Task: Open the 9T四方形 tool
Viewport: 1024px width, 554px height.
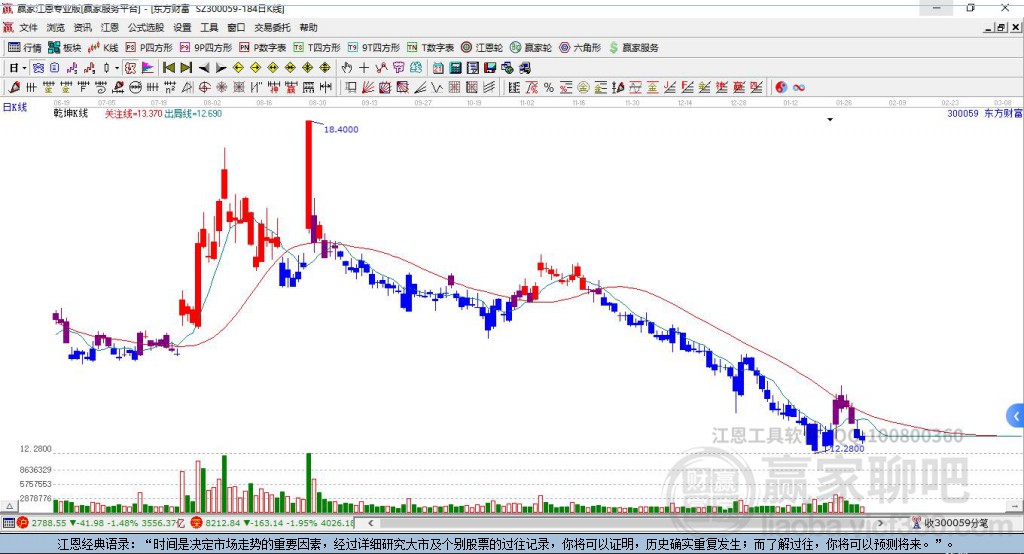Action: tap(374, 48)
